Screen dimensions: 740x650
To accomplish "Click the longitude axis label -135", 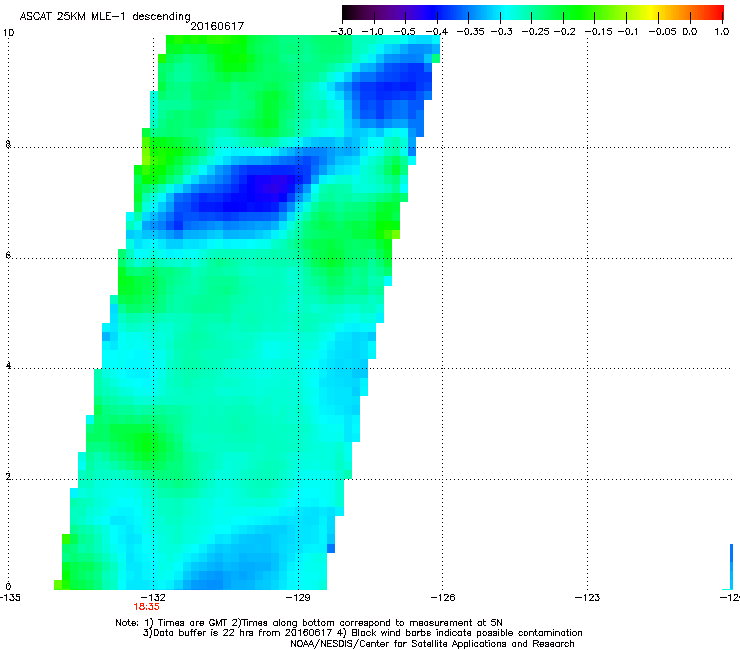I will (x=10, y=598).
